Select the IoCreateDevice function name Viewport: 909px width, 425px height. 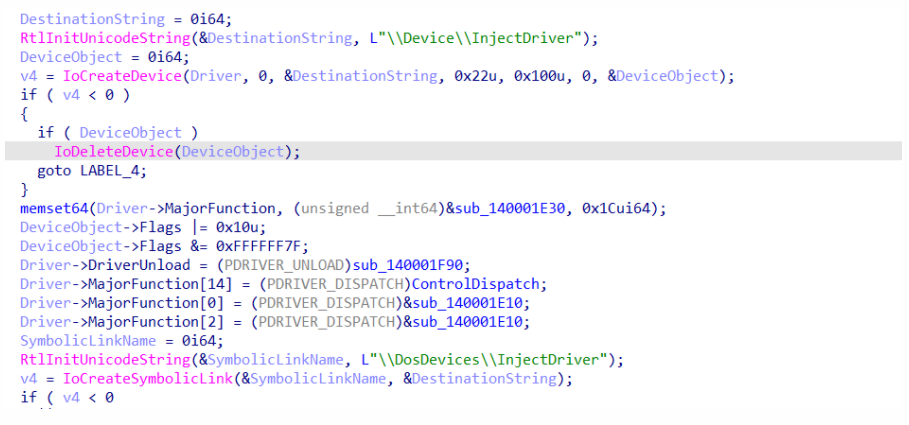point(122,76)
